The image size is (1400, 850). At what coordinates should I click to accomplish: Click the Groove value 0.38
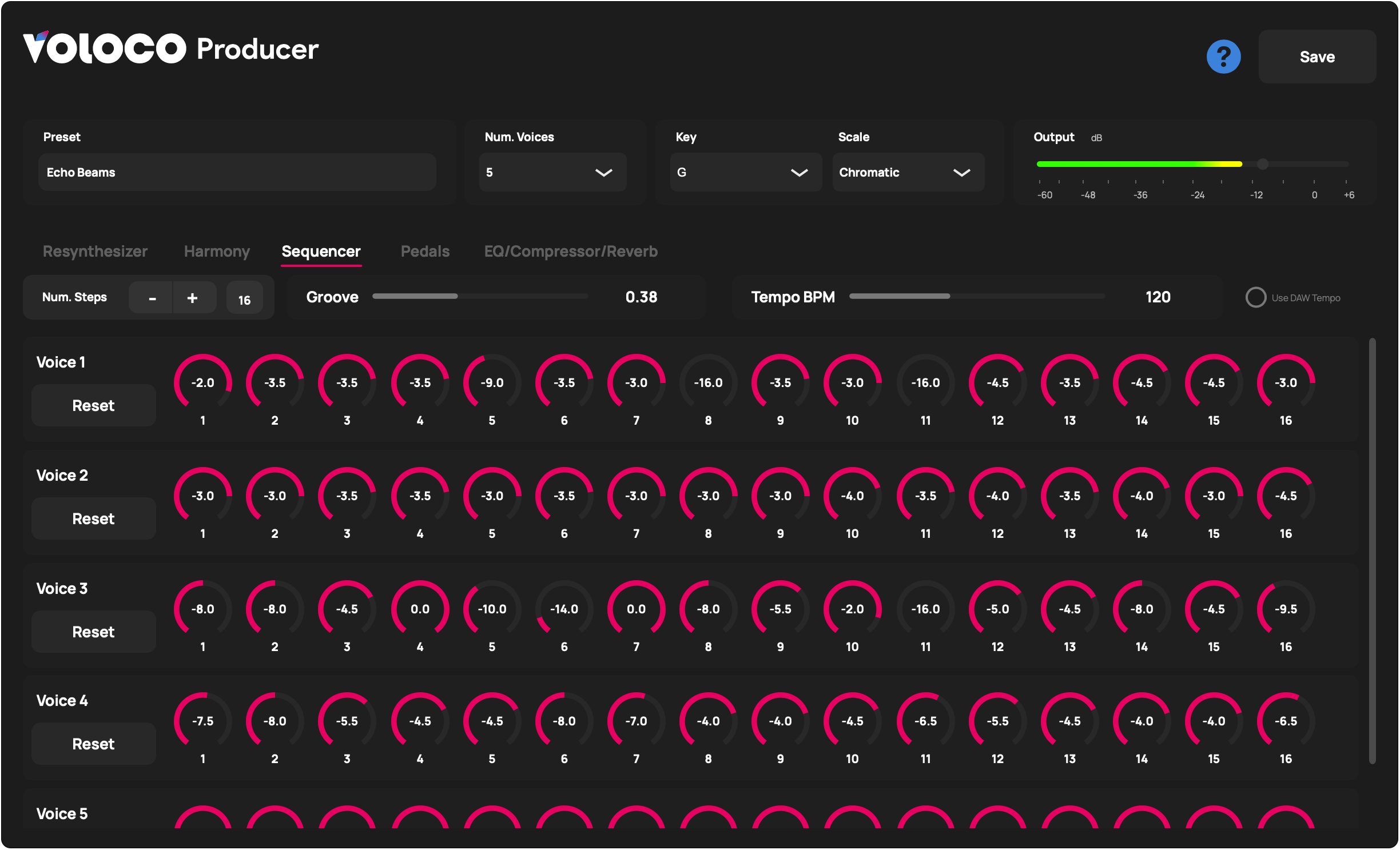coord(641,297)
